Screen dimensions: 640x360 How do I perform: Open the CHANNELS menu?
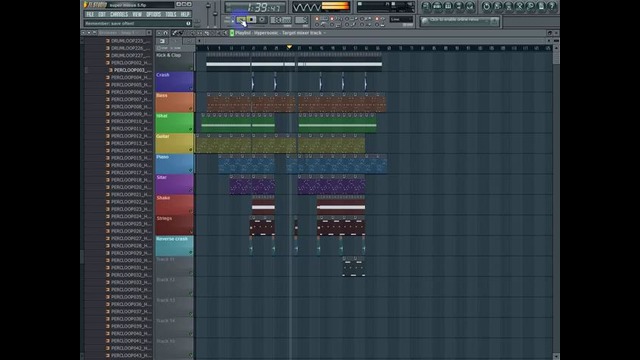click(119, 14)
